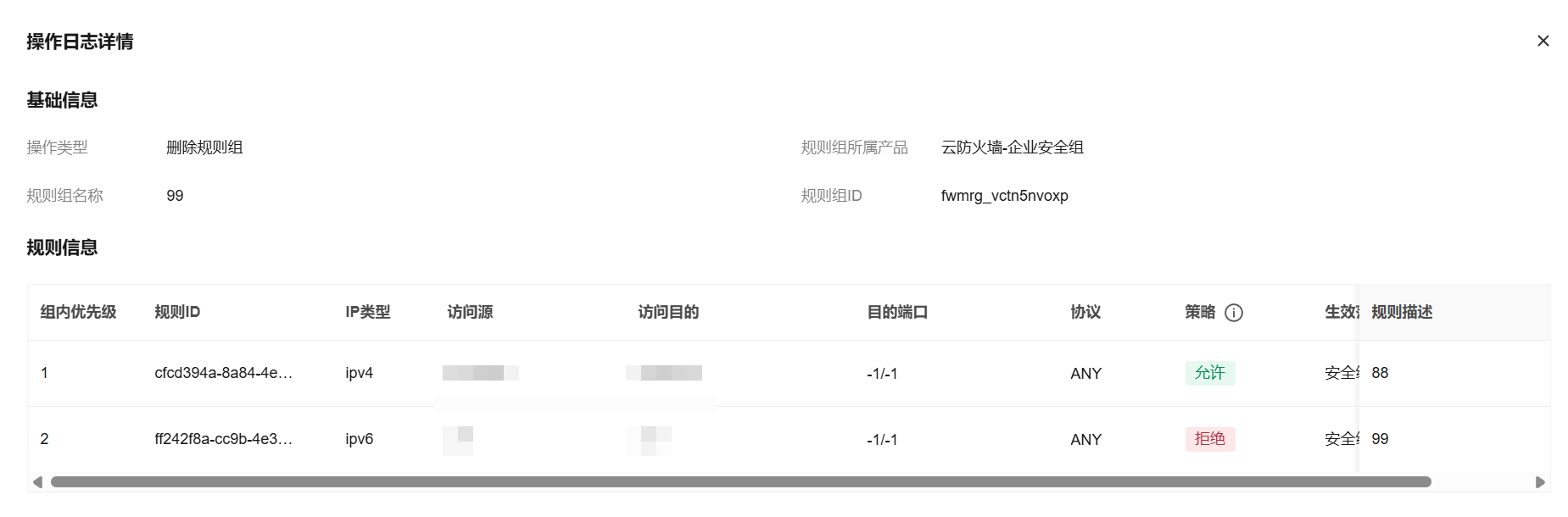Image resolution: width=1568 pixels, height=517 pixels.
Task: Click the info icon beside 策略 header
Action: pyautogui.click(x=1234, y=313)
